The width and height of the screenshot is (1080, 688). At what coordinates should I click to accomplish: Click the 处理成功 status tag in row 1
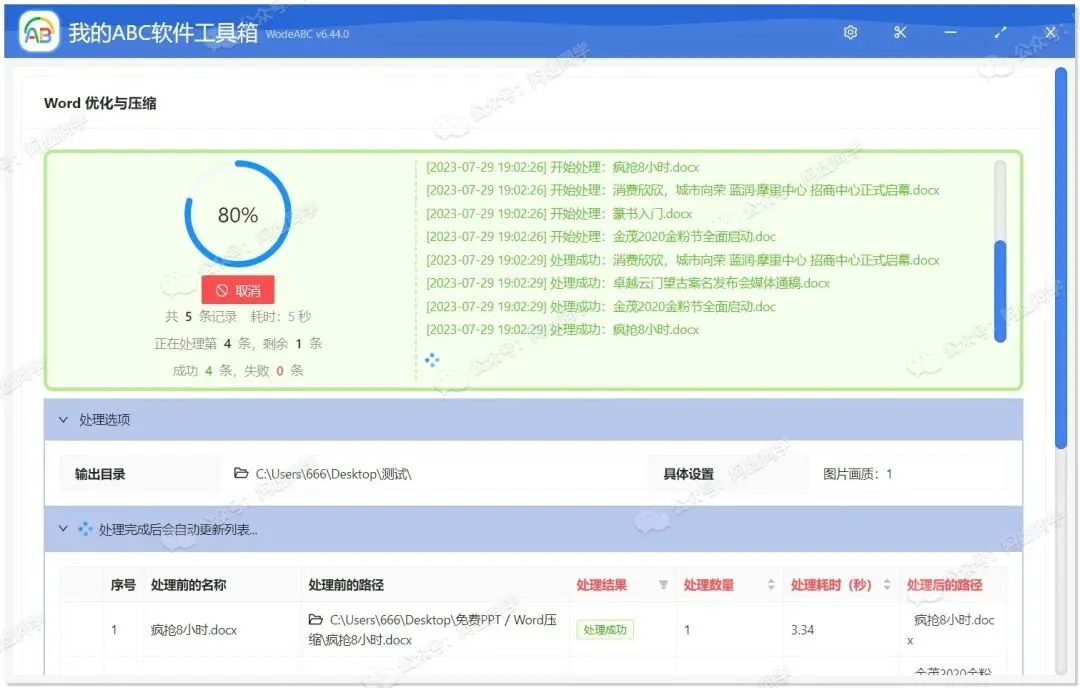point(605,629)
